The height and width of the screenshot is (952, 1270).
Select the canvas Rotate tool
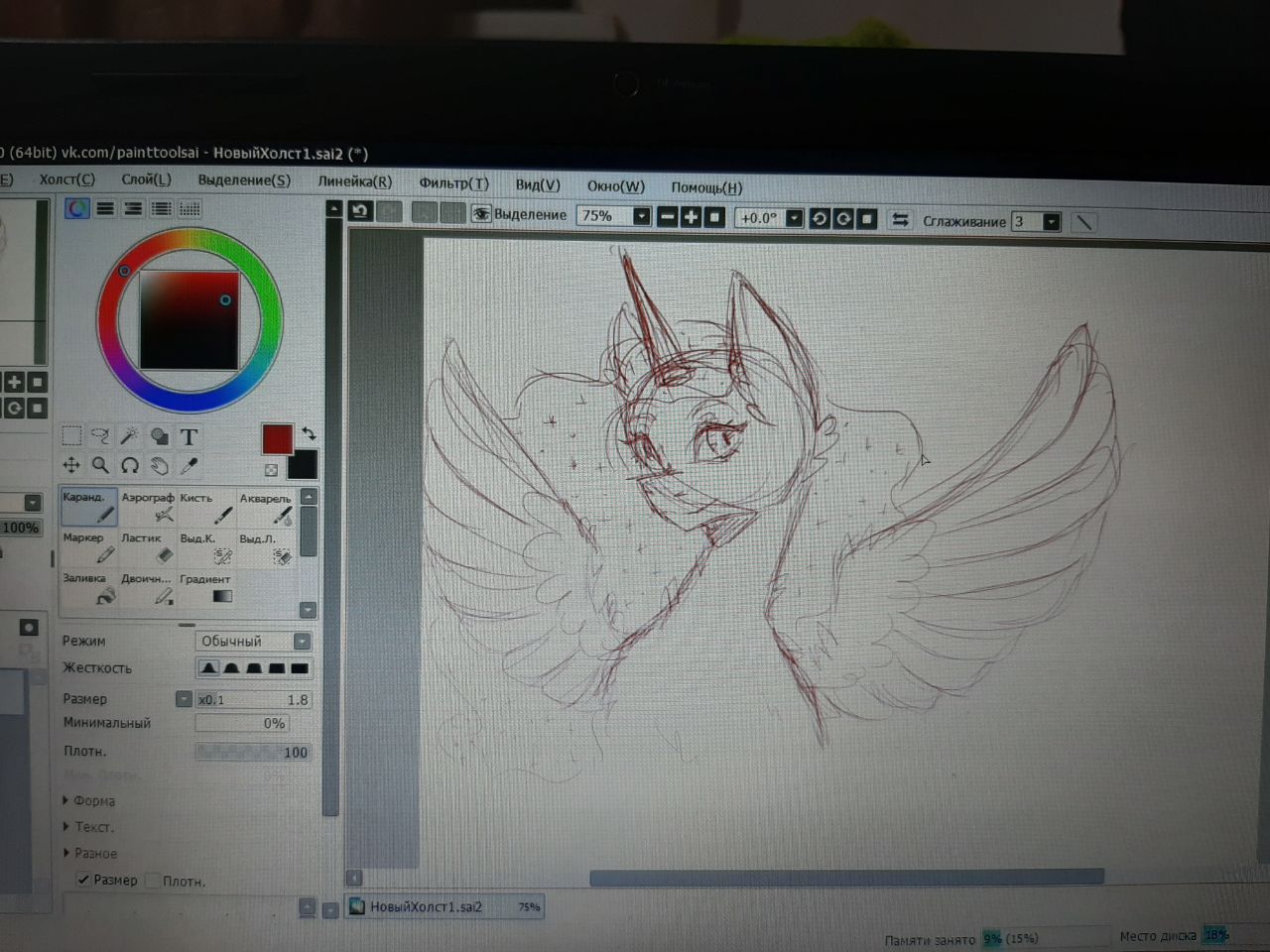[x=129, y=465]
